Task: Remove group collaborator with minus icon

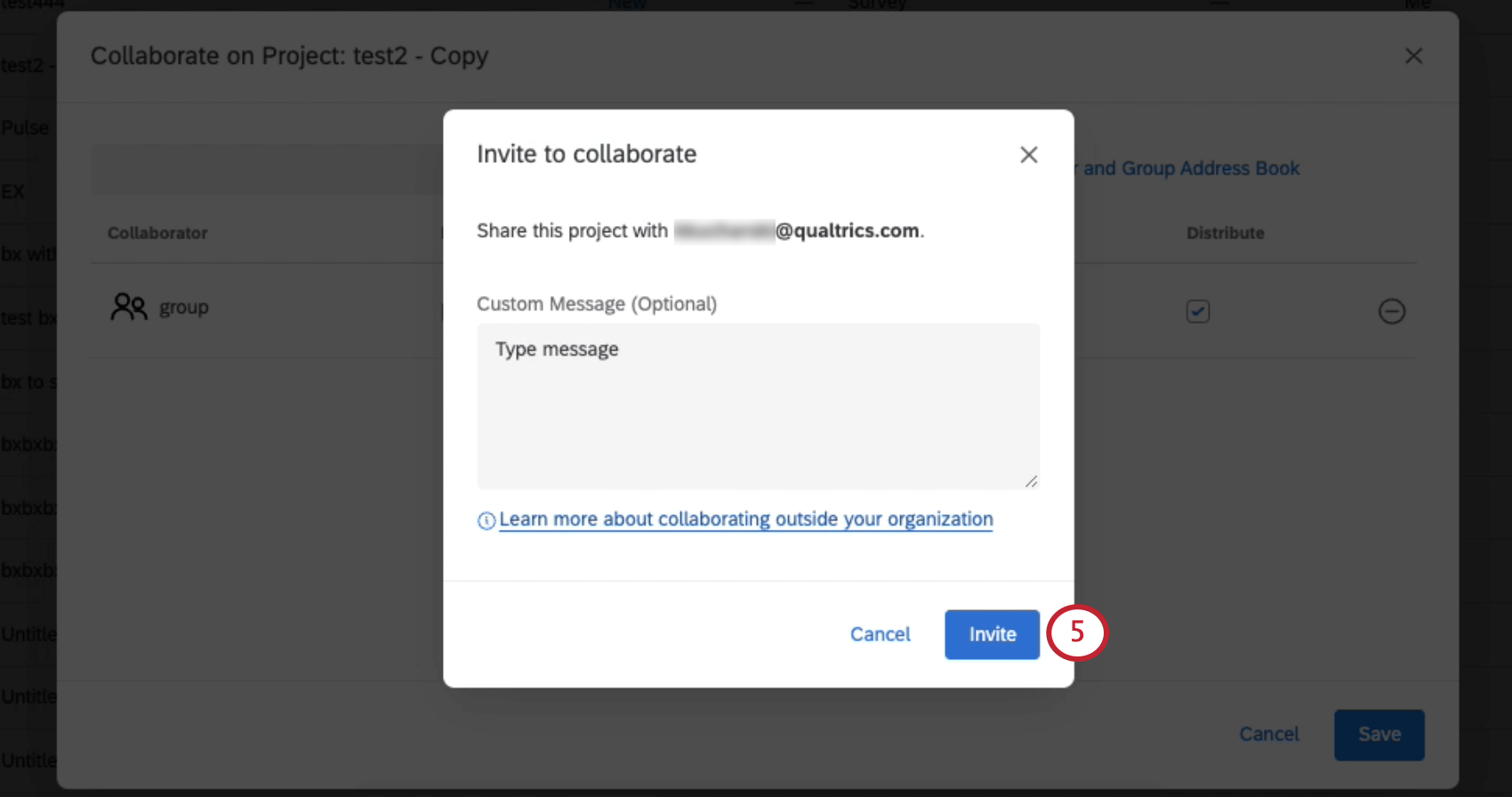Action: point(1391,311)
